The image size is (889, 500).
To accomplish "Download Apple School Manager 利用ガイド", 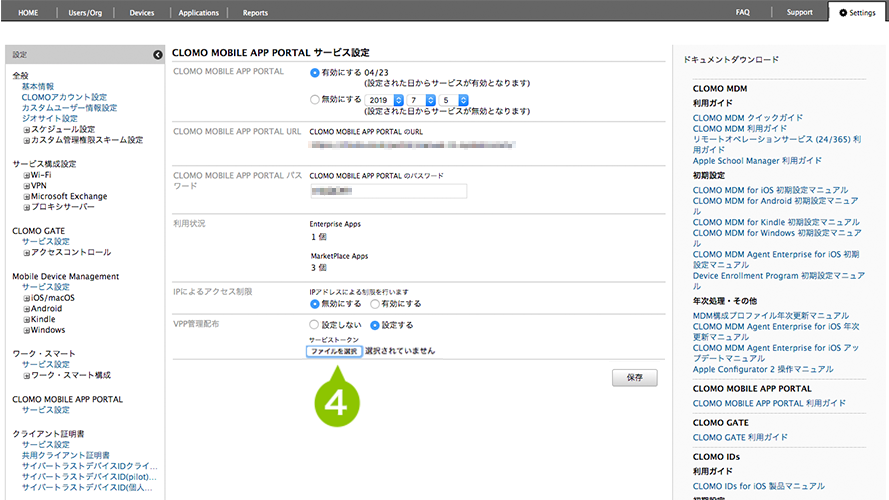I will pyautogui.click(x=757, y=161).
